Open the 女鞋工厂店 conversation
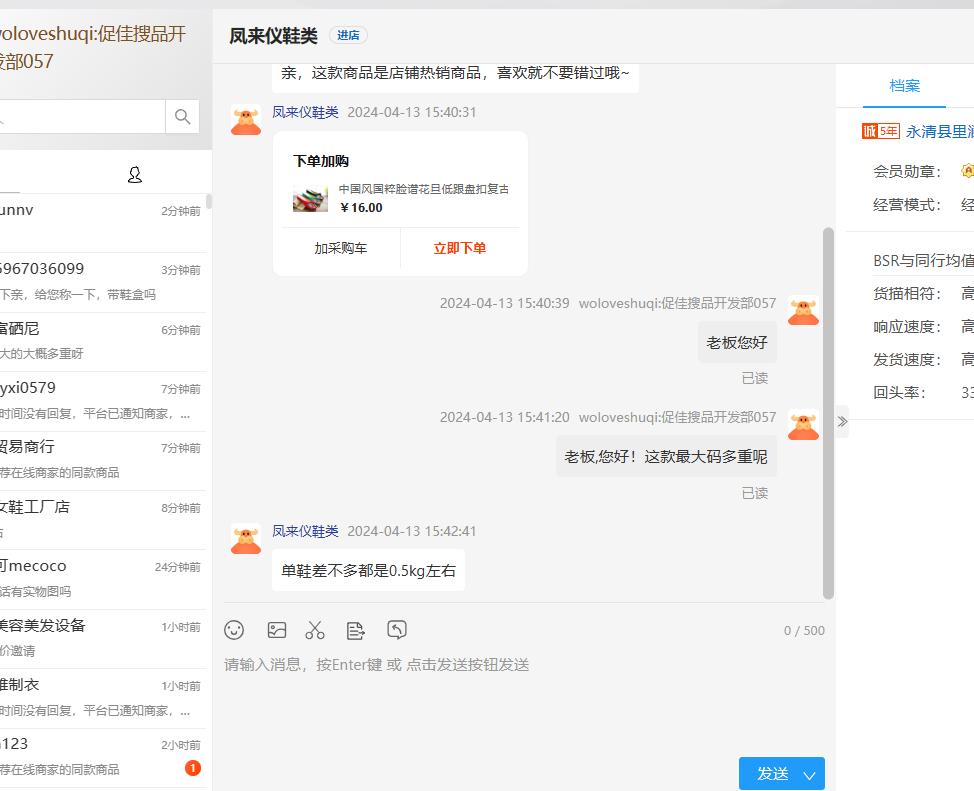974x791 pixels. tap(102, 520)
